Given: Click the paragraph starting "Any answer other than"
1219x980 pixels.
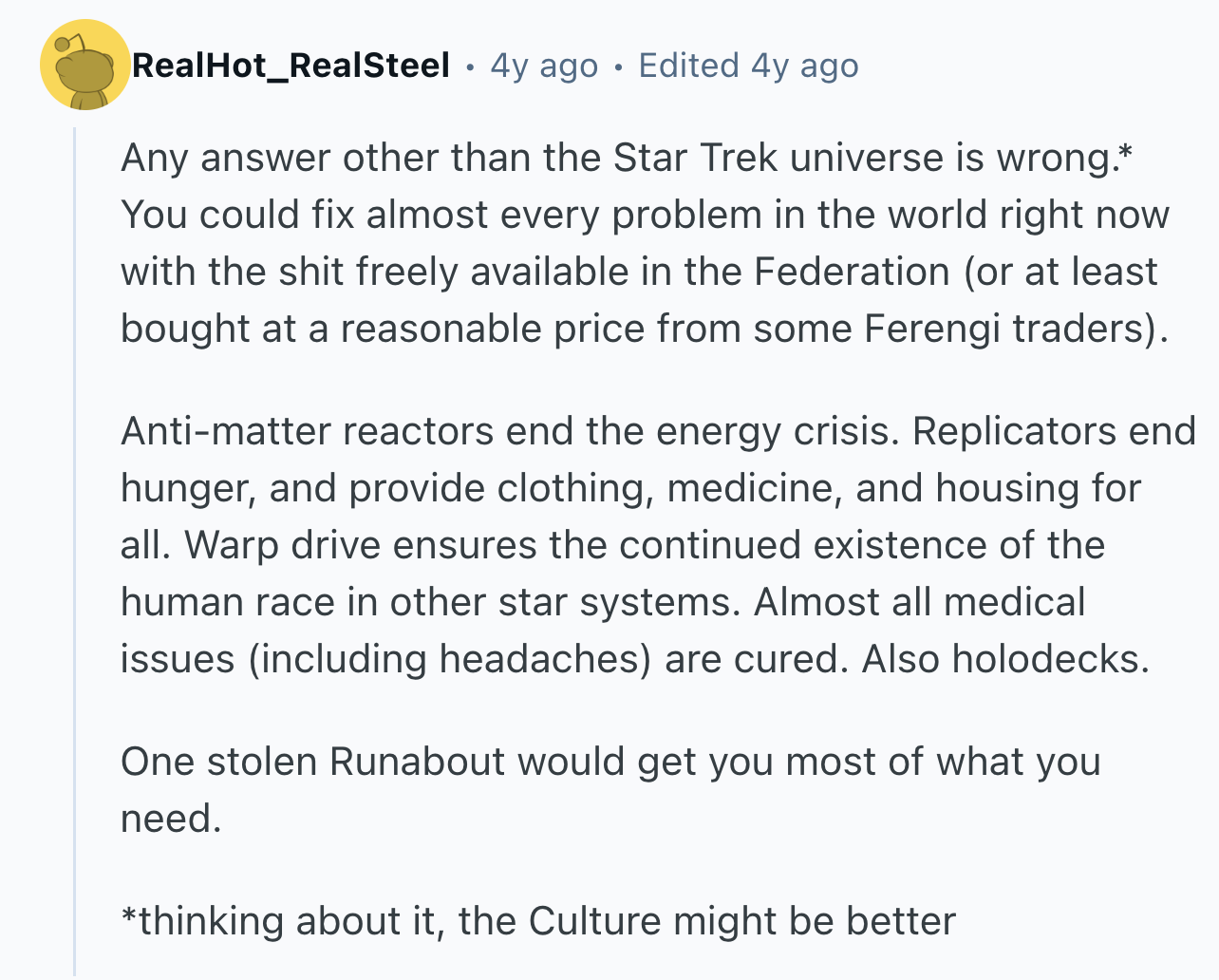Looking at the screenshot, I should 646,243.
